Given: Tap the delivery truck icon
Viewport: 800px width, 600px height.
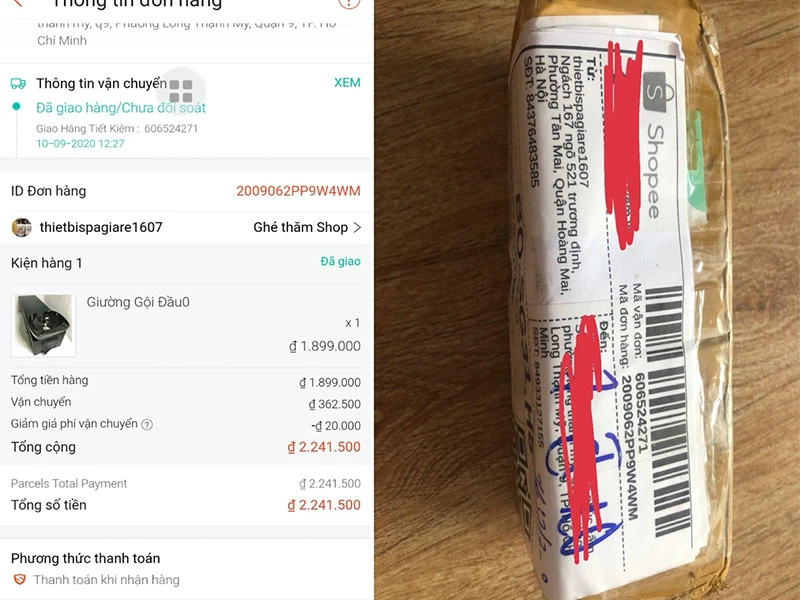Looking at the screenshot, I should 18,84.
